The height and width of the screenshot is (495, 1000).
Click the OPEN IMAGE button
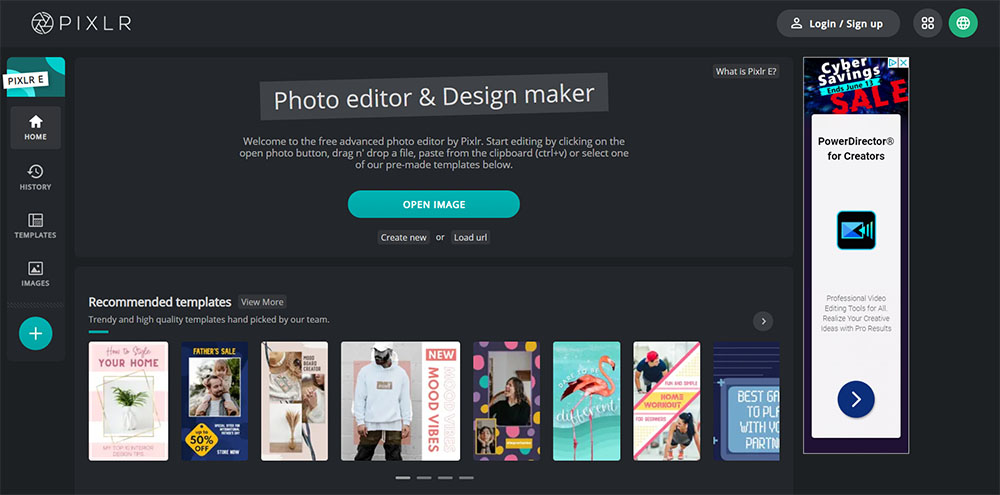tap(434, 205)
